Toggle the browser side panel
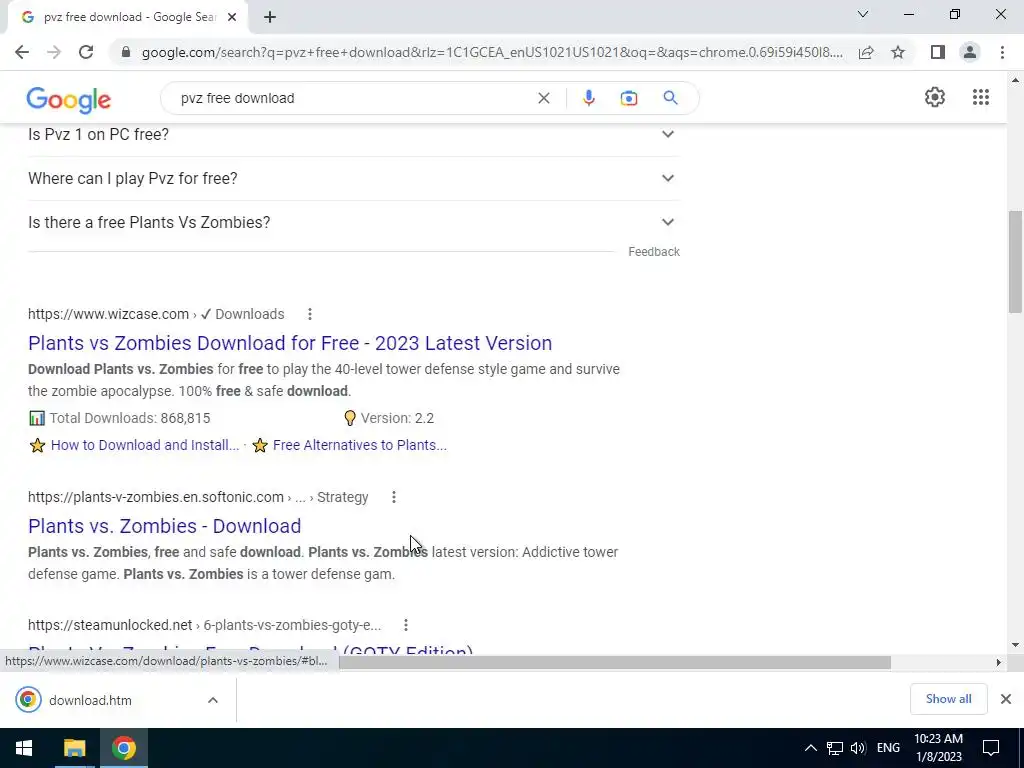 (x=938, y=52)
